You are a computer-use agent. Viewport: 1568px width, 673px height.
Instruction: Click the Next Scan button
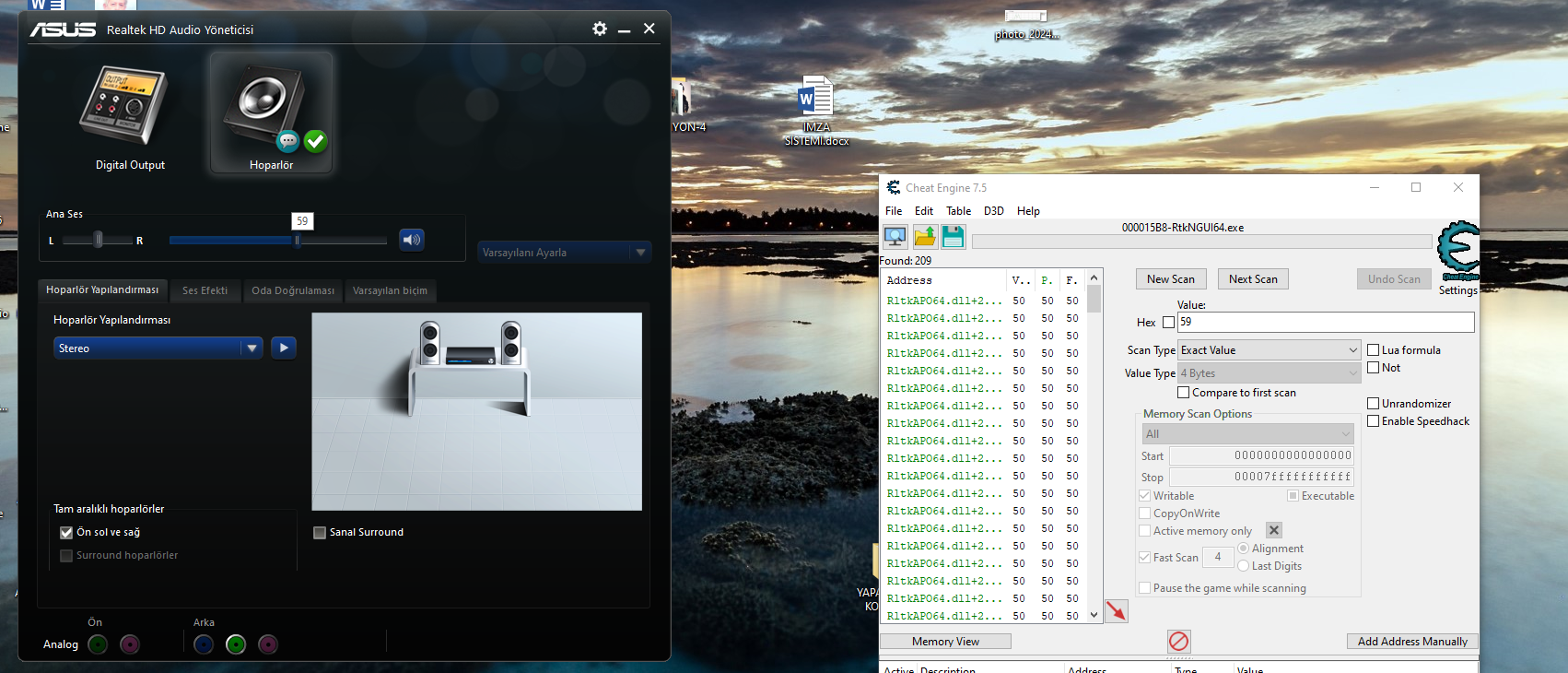coord(1253,279)
